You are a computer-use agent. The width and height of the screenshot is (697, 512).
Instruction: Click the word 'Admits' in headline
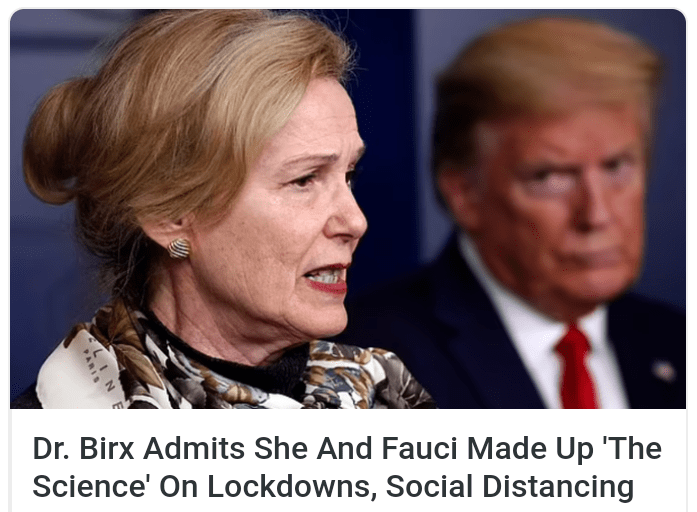tap(194, 448)
